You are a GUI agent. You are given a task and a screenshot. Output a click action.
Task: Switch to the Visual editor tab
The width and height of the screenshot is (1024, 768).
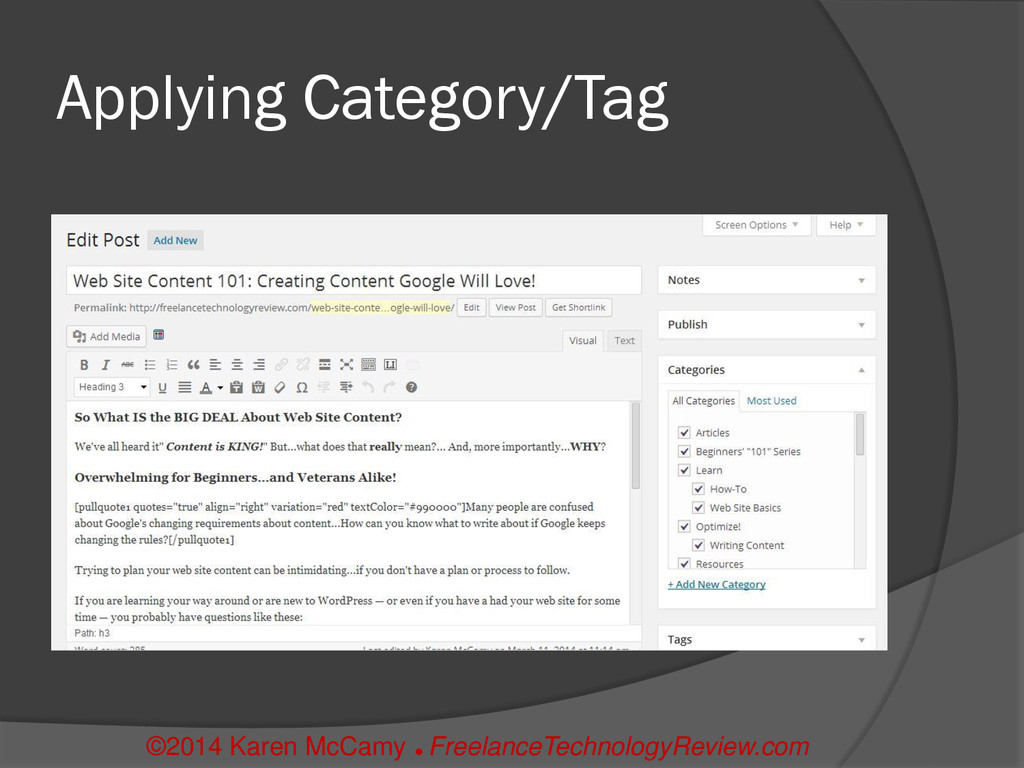click(x=583, y=340)
